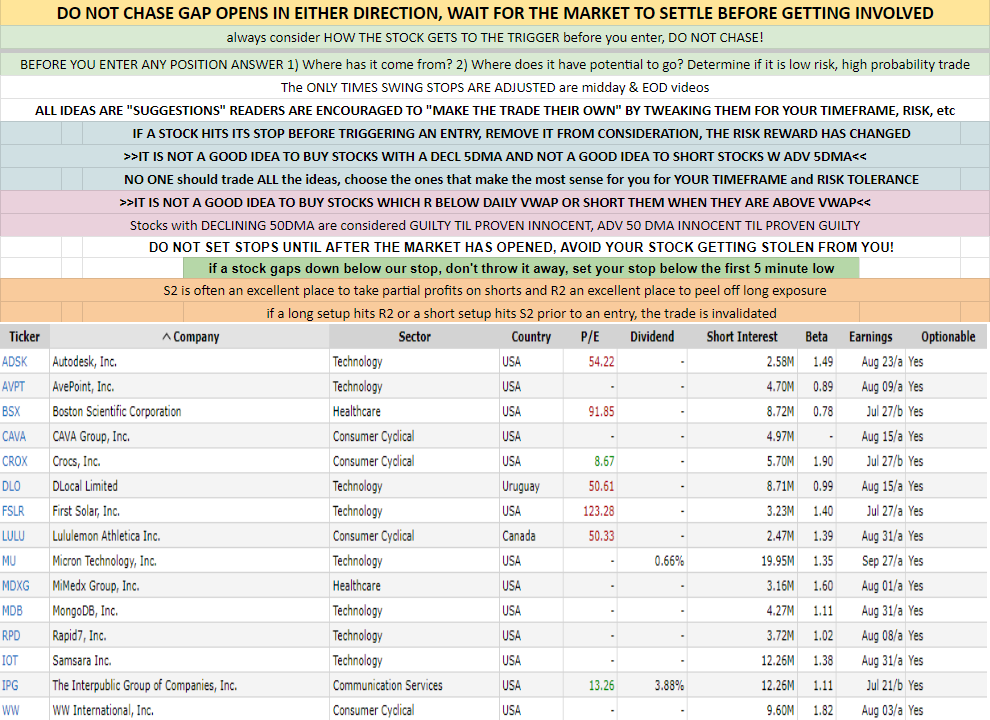Click the green 'if a stock gaps down' note
The image size is (990, 720).
pos(521,268)
